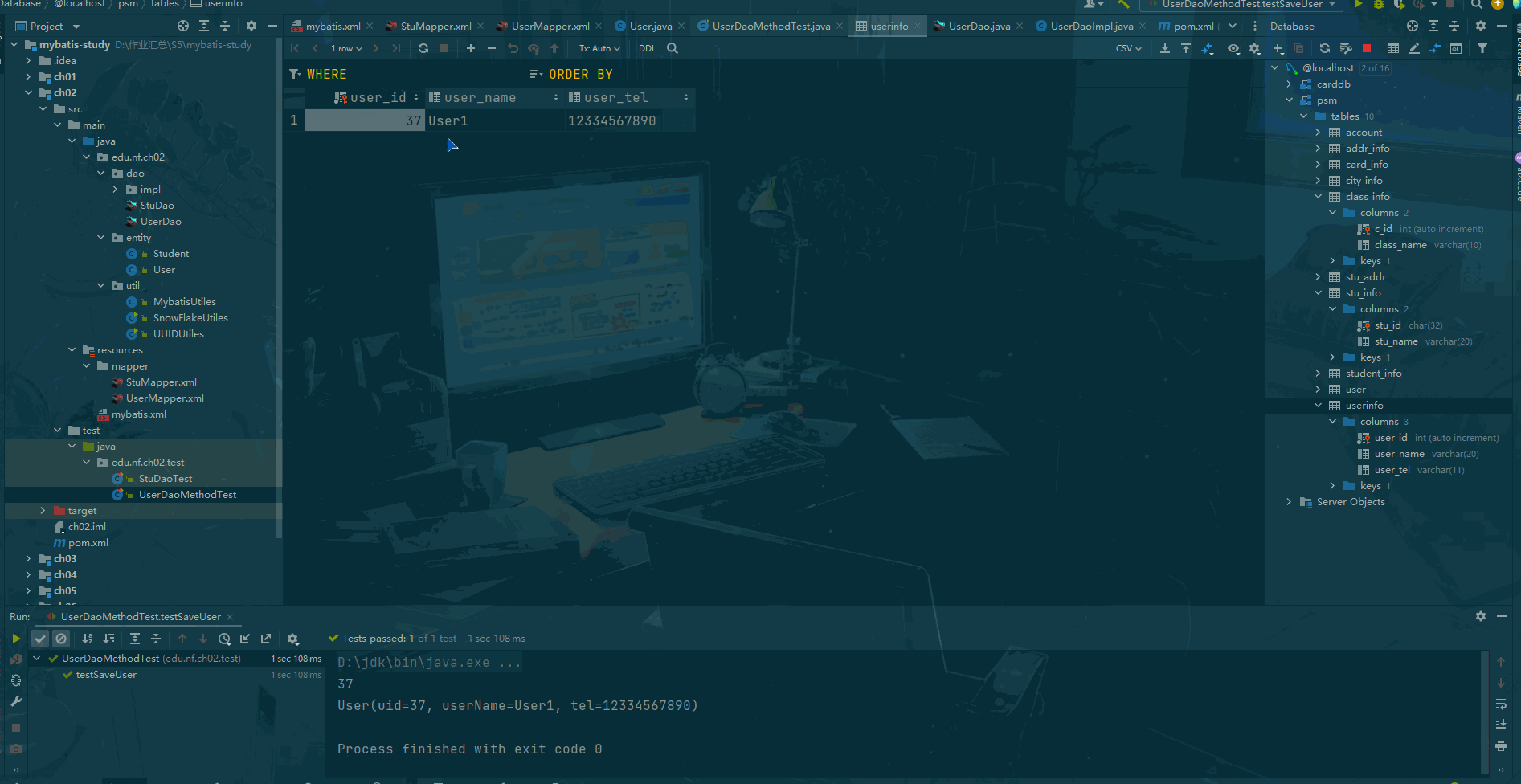Open the CSV output format dropdown
The height and width of the screenshot is (784, 1521).
[1127, 48]
